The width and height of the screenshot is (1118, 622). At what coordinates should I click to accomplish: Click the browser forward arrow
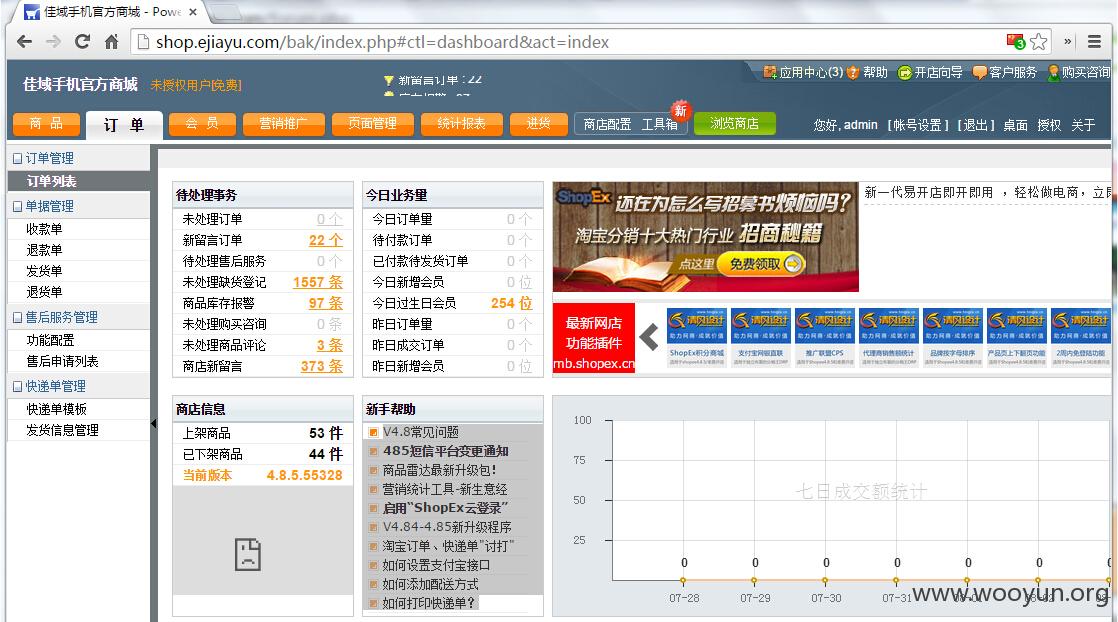(53, 41)
